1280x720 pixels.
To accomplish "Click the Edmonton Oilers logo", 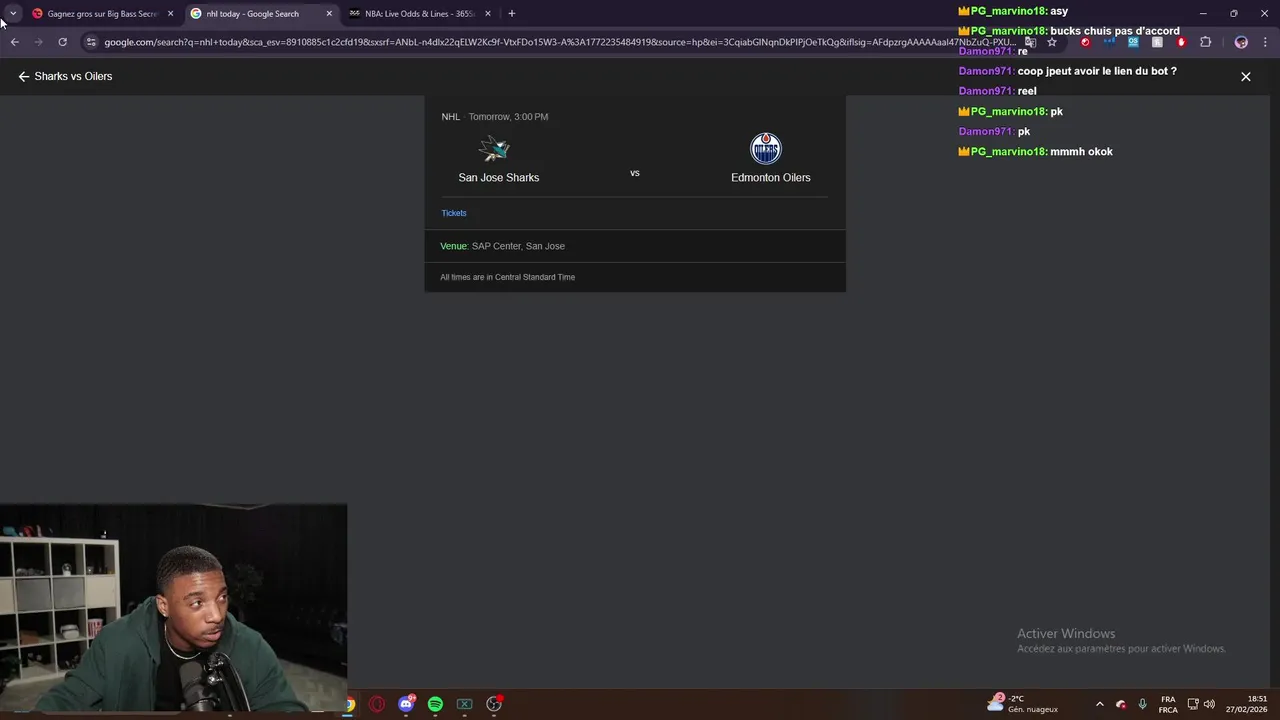I will click(x=765, y=149).
